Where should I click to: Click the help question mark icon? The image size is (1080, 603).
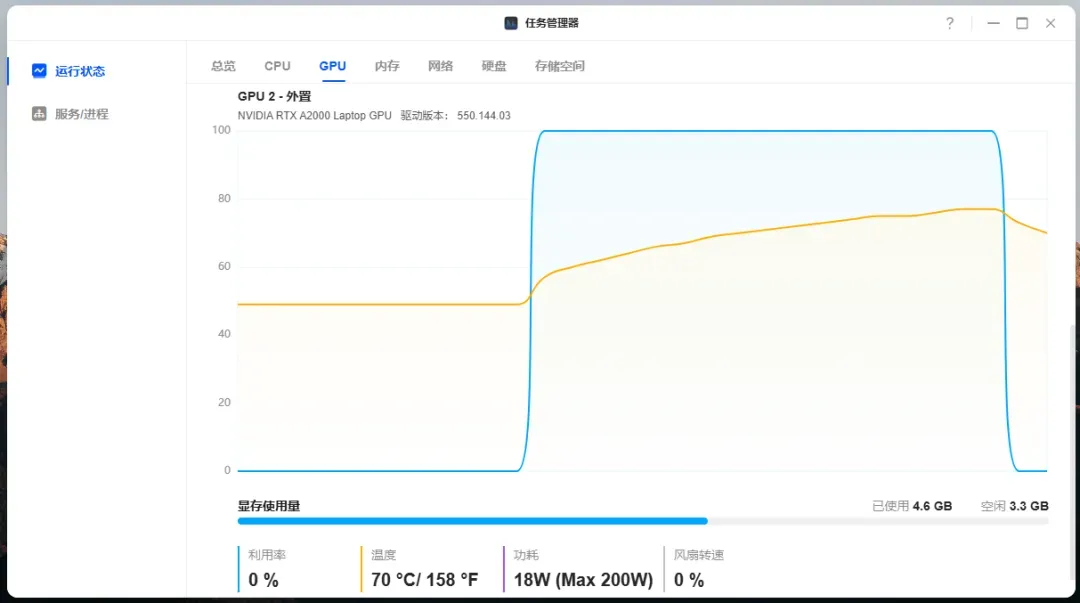(x=949, y=23)
